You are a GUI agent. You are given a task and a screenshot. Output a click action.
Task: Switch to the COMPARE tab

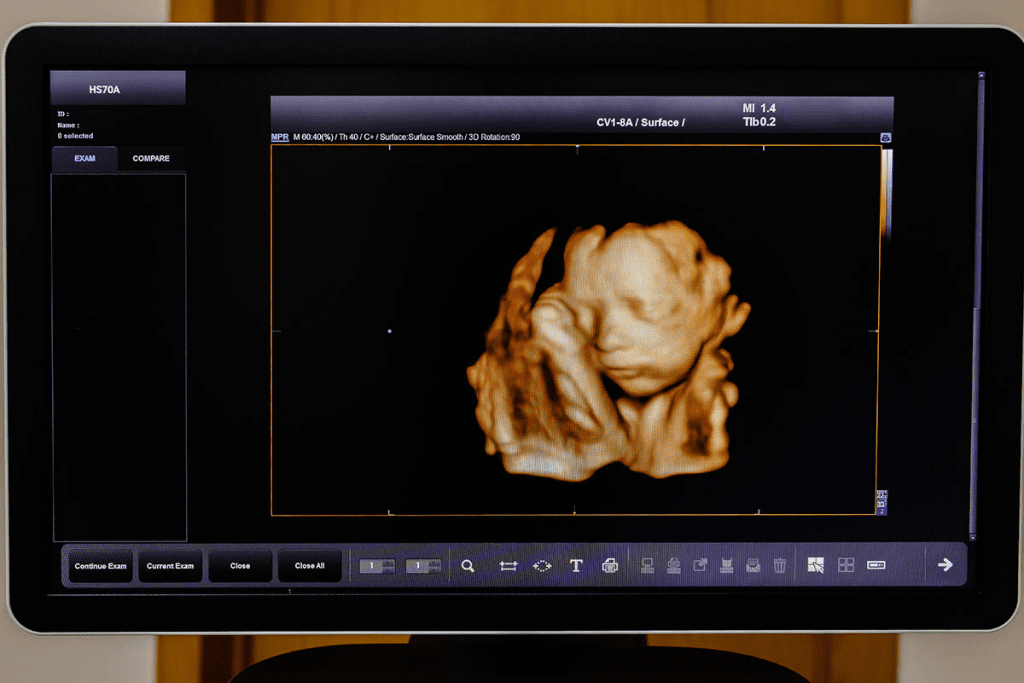point(151,158)
